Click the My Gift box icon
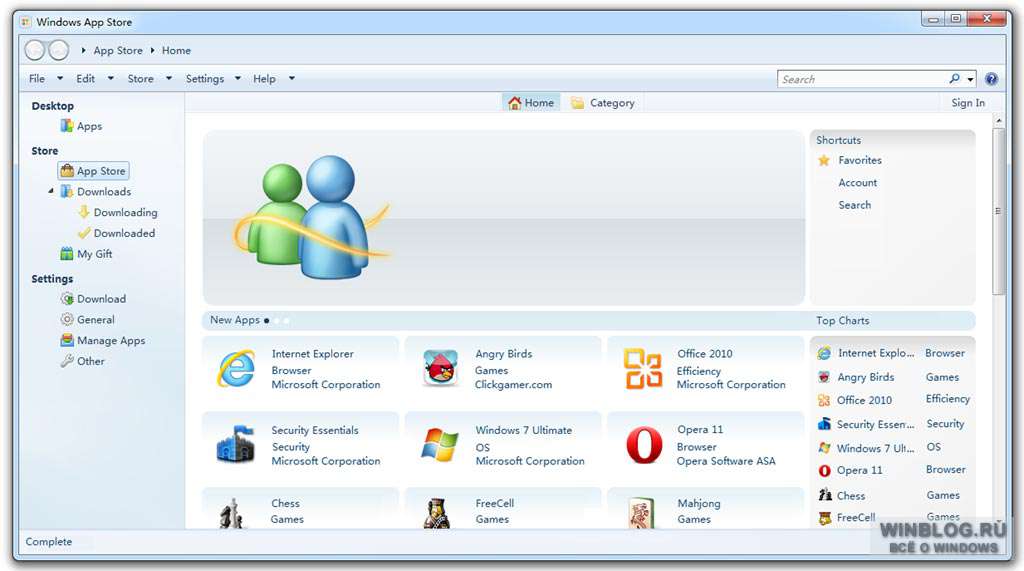Viewport: 1024px width, 571px height. click(67, 253)
